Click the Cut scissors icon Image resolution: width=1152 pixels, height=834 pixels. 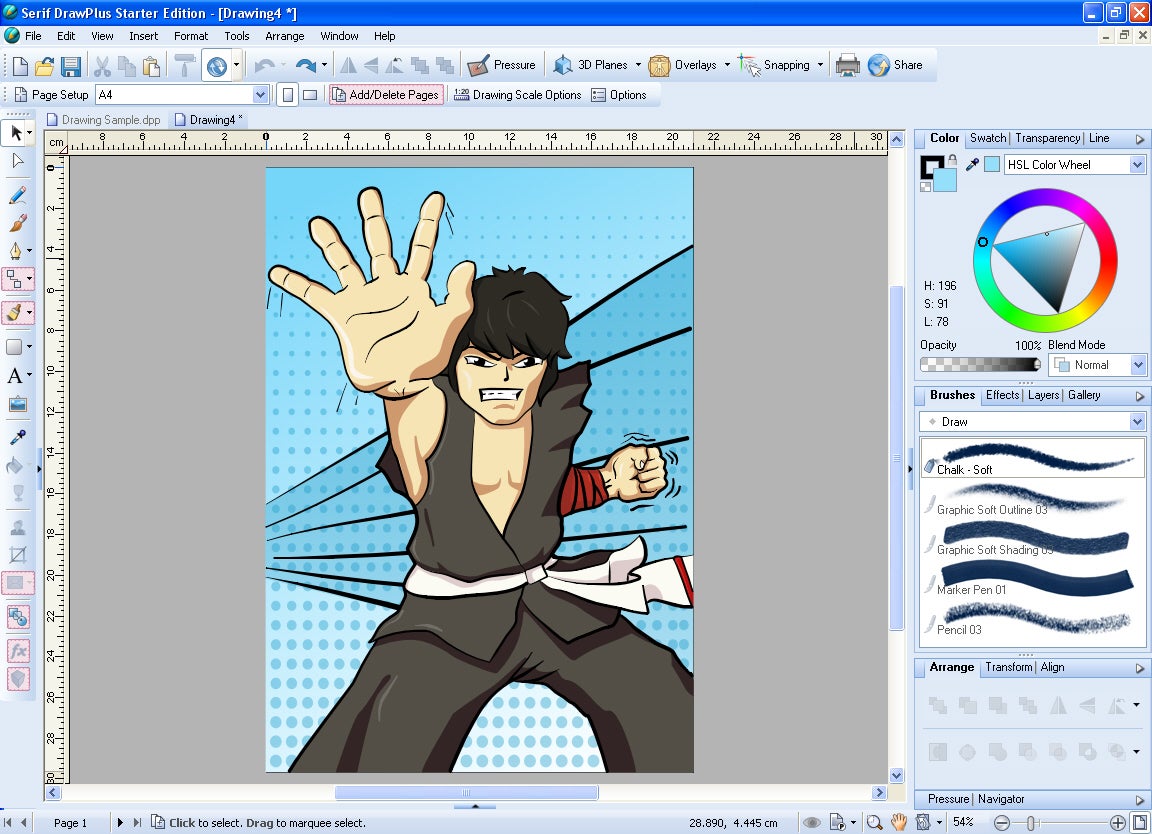coord(101,66)
